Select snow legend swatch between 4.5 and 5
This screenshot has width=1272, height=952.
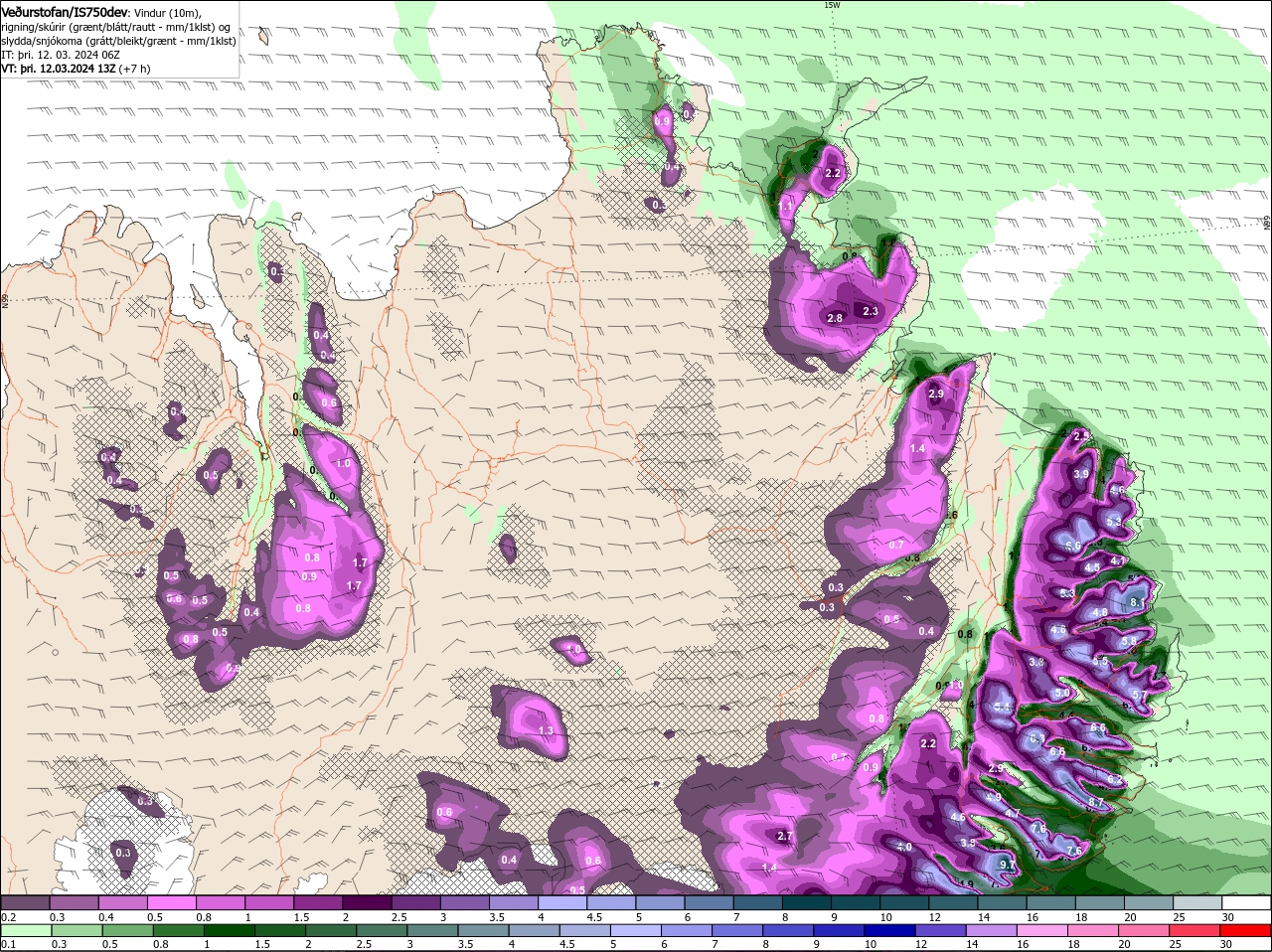tap(611, 902)
